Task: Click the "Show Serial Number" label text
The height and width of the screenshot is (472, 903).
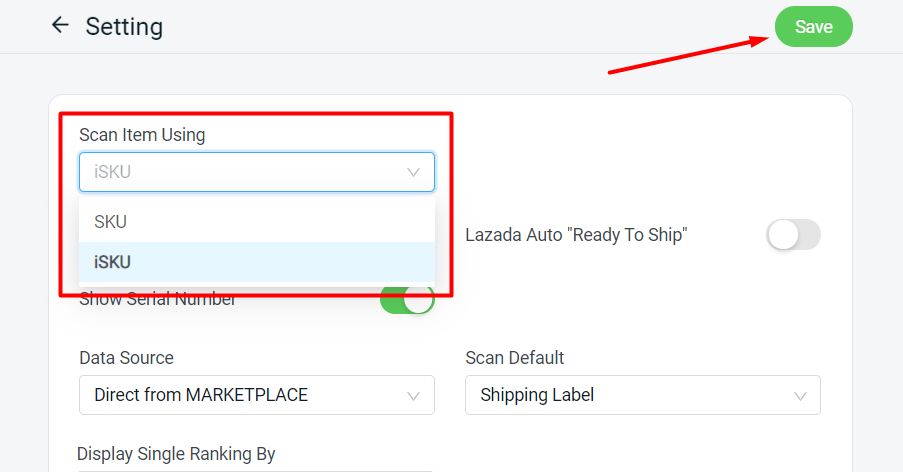Action: [158, 300]
